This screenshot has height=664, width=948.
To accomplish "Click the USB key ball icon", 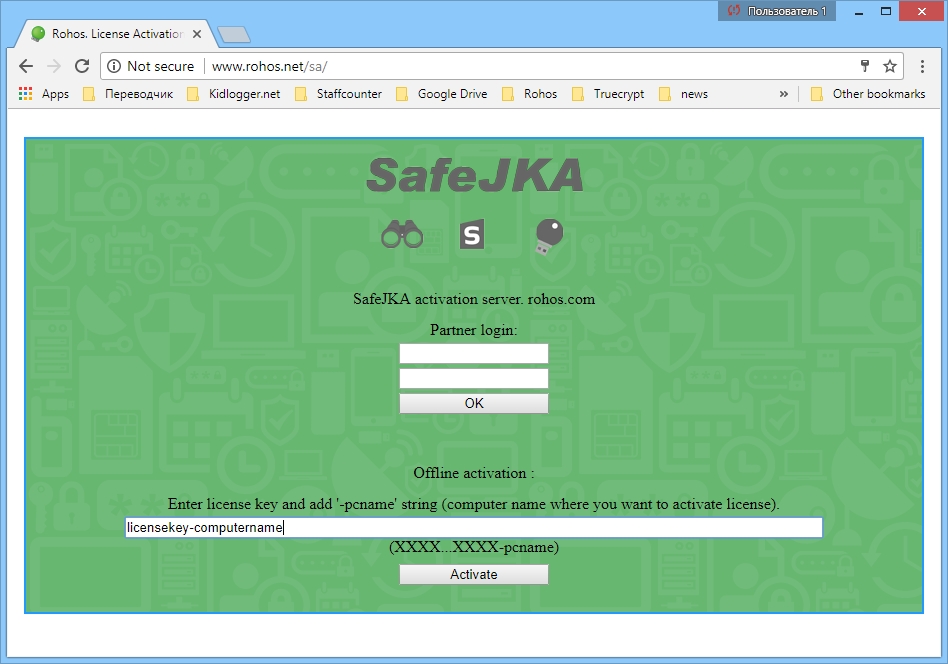I will 548,236.
